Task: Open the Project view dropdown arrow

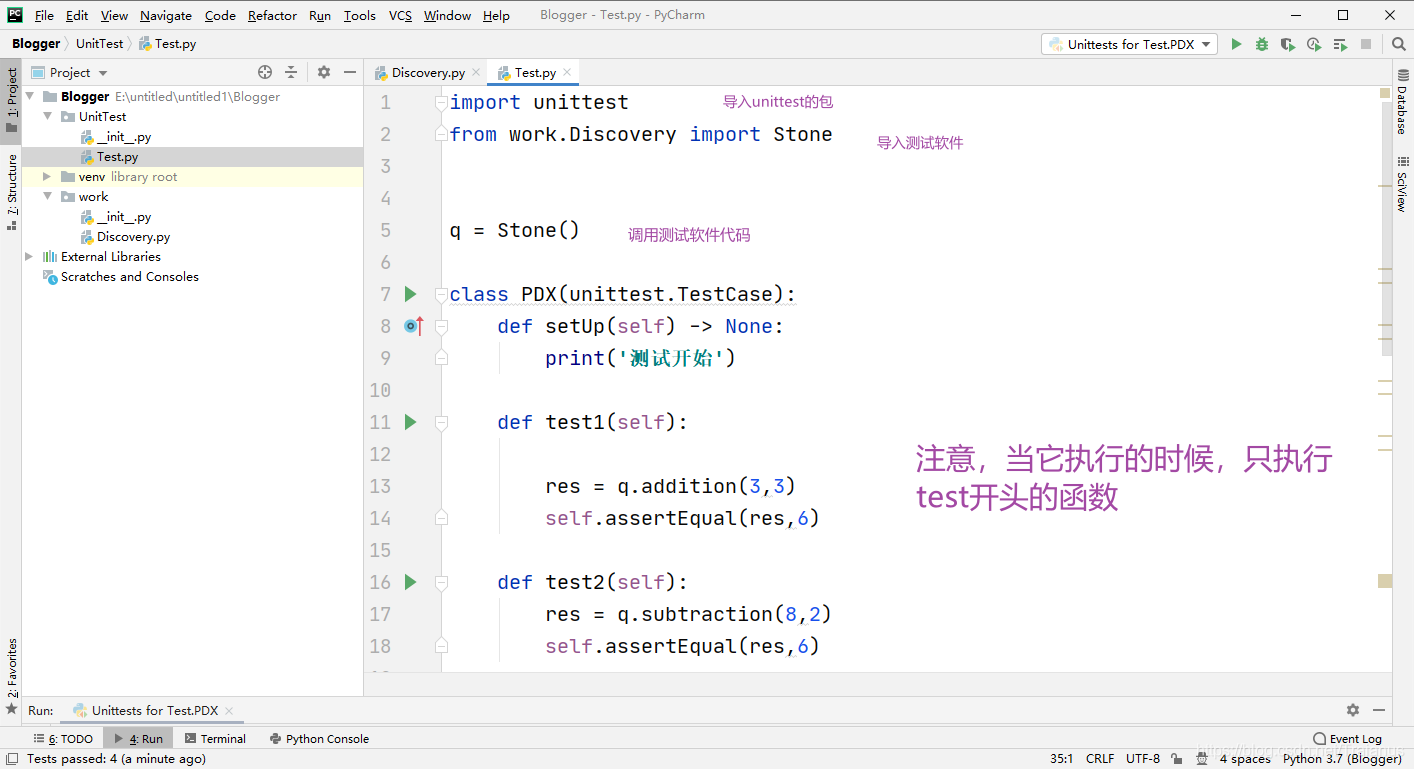Action: pos(103,73)
